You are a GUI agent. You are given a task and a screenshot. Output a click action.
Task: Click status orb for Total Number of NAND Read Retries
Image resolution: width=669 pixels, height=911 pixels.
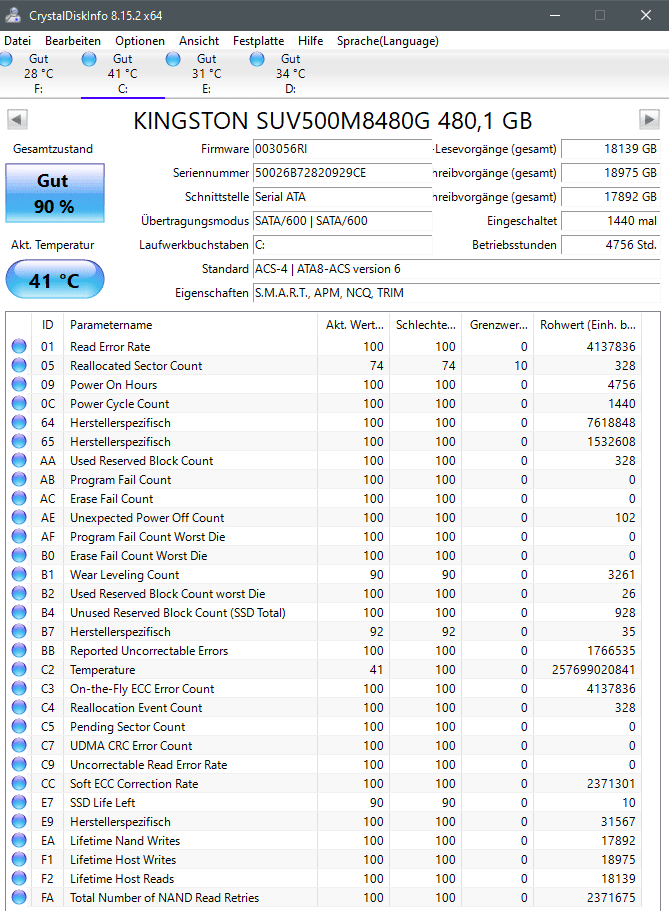[19, 897]
